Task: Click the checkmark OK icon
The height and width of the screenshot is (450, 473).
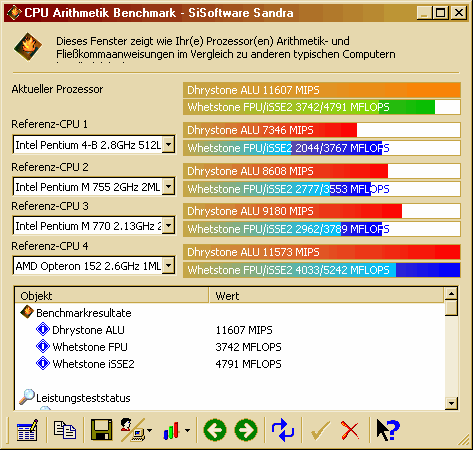Action: click(320, 430)
